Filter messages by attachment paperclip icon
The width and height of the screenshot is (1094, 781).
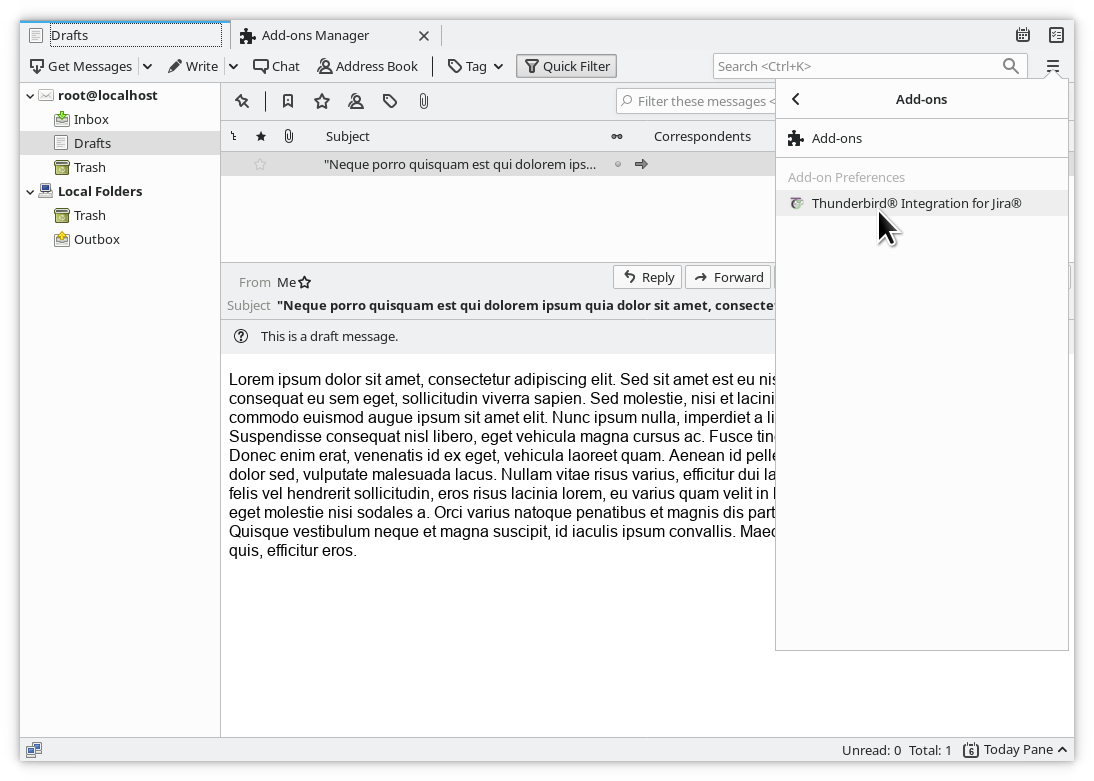424,101
